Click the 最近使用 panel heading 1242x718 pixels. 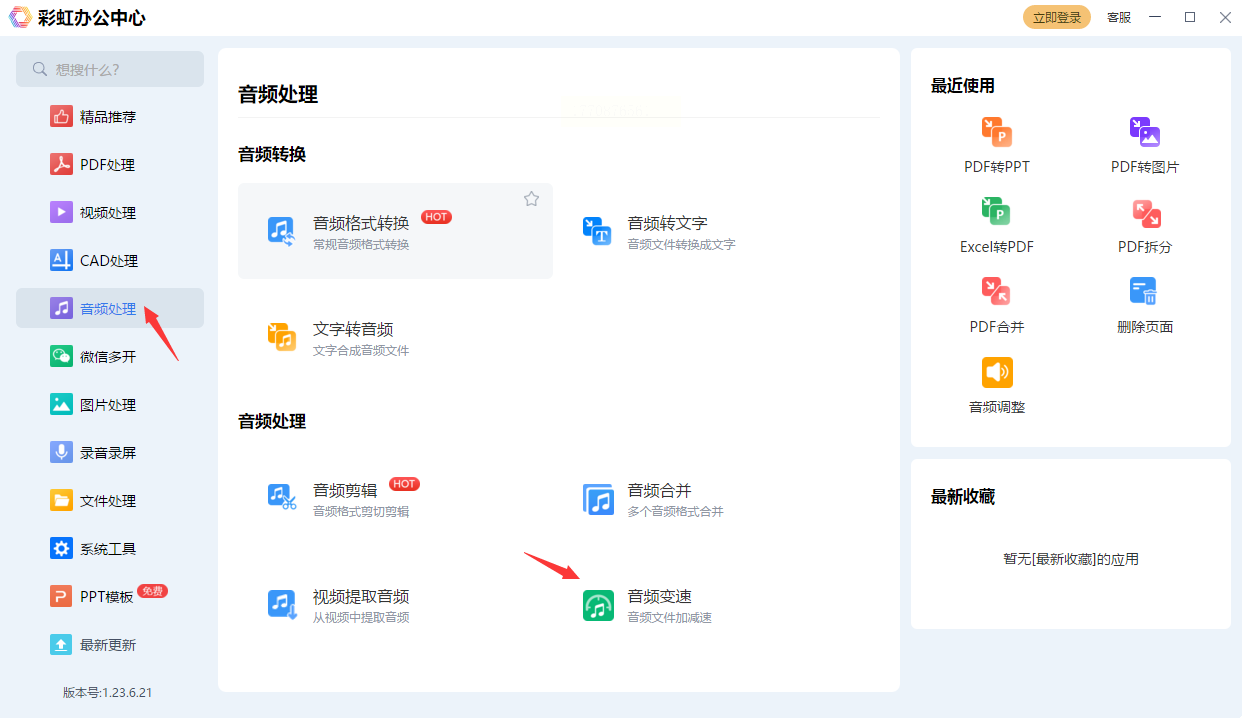(963, 86)
